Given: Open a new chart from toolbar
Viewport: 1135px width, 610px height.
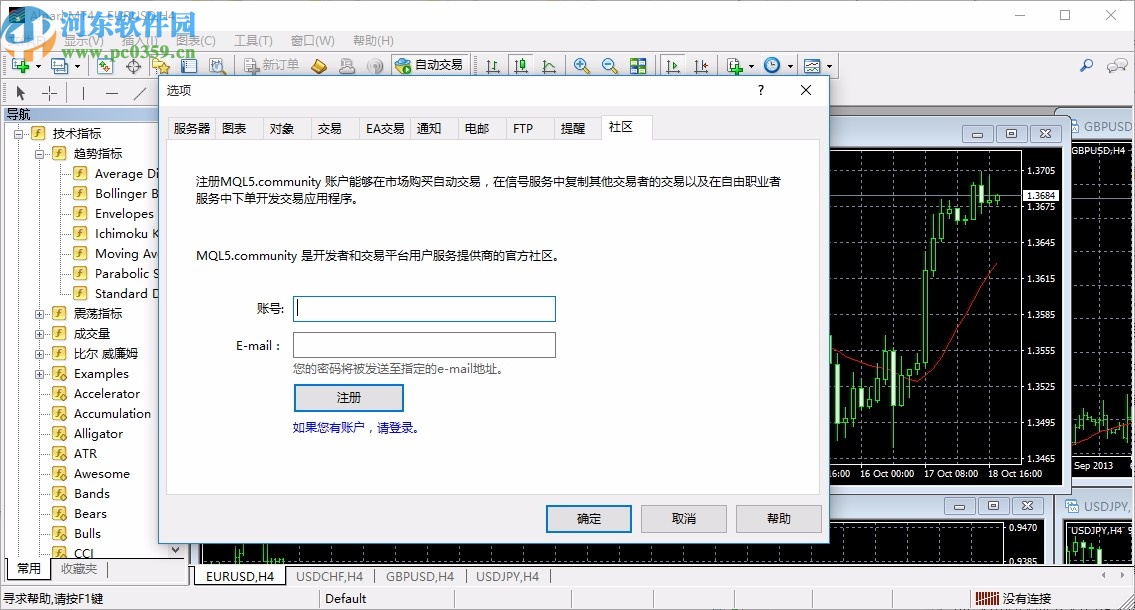Looking at the screenshot, I should tap(20, 66).
